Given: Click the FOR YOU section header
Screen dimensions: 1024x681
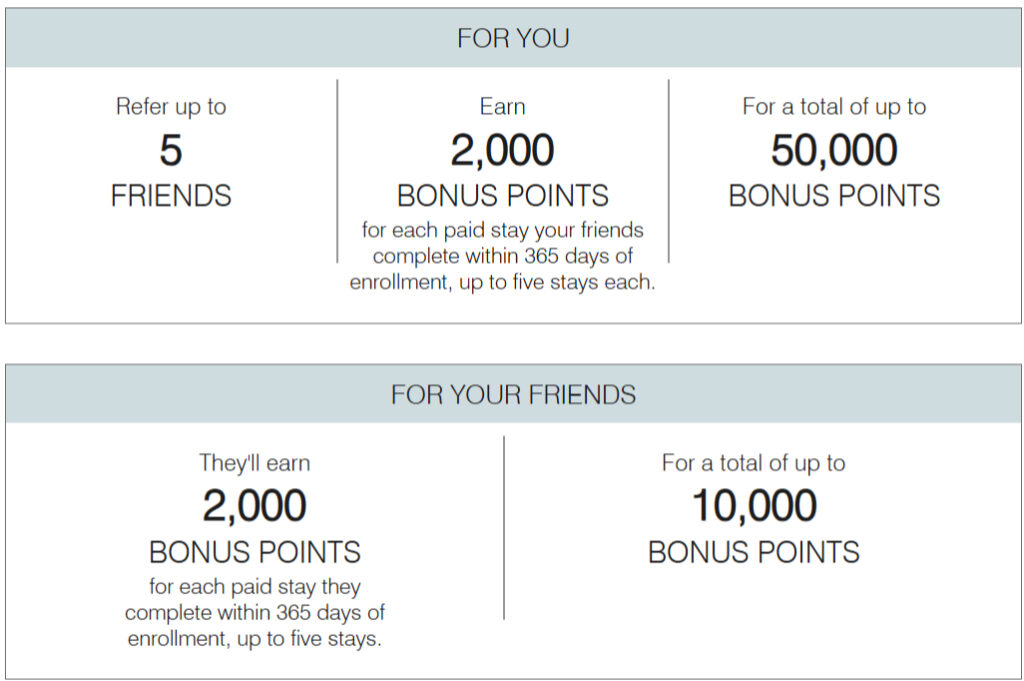Looking at the screenshot, I should [512, 38].
